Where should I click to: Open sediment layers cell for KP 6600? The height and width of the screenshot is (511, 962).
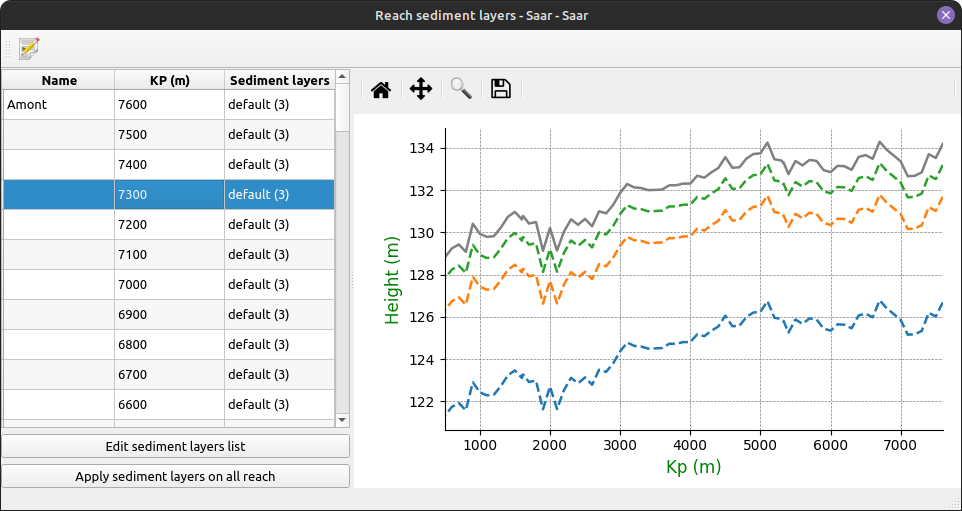(278, 404)
